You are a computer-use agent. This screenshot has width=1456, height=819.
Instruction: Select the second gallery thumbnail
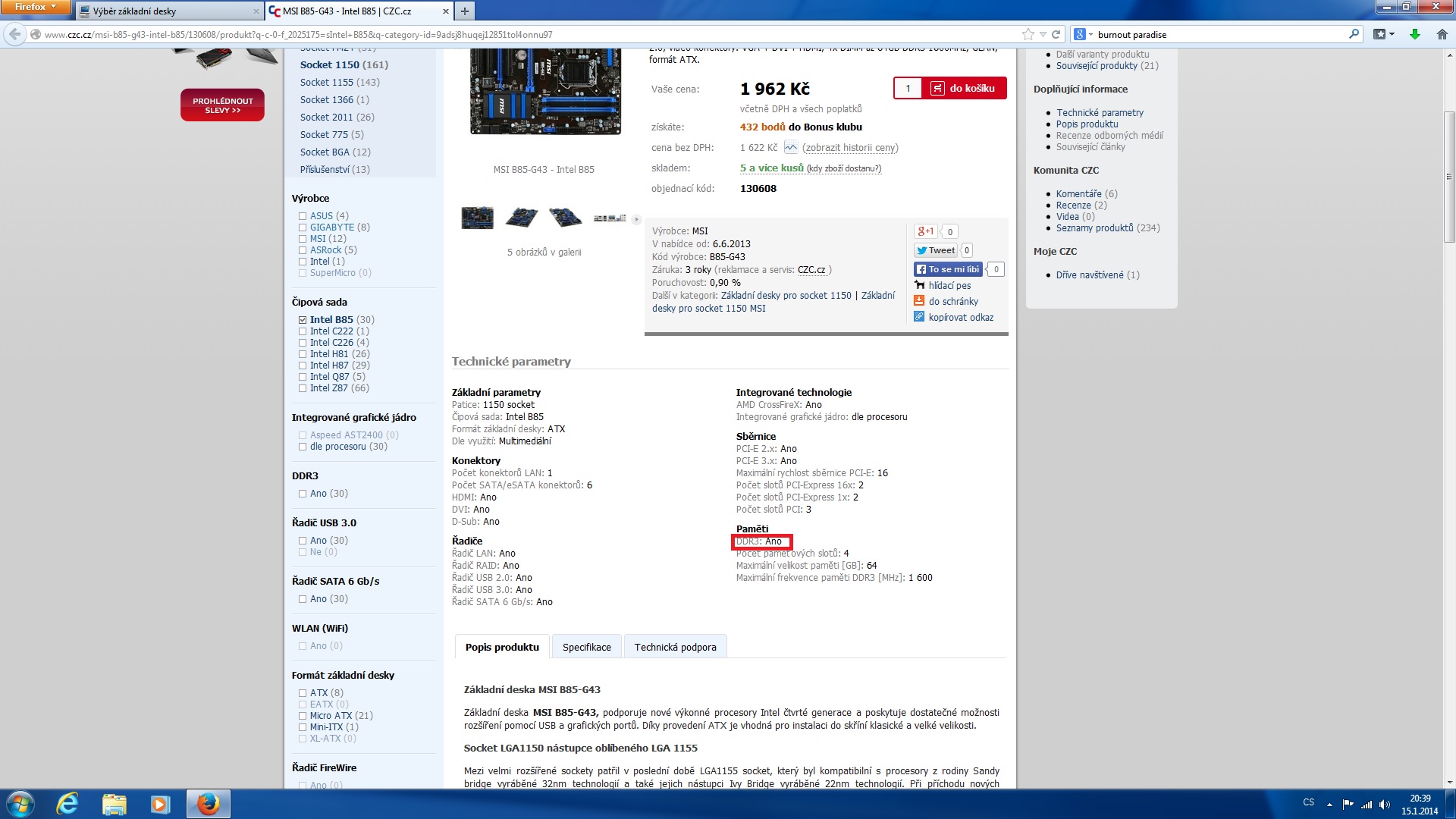(521, 218)
